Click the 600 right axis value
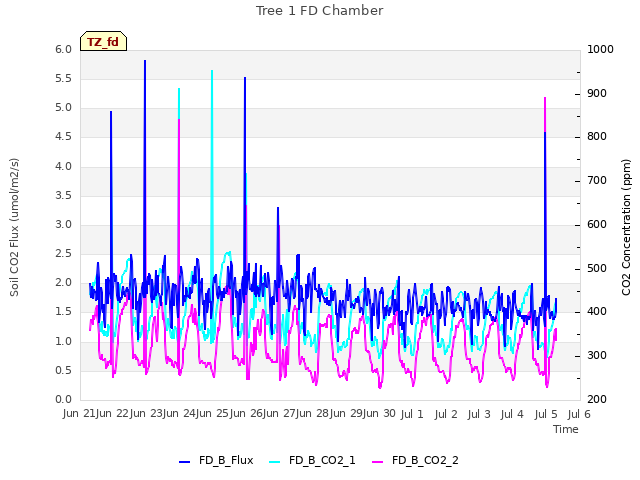 (x=597, y=225)
